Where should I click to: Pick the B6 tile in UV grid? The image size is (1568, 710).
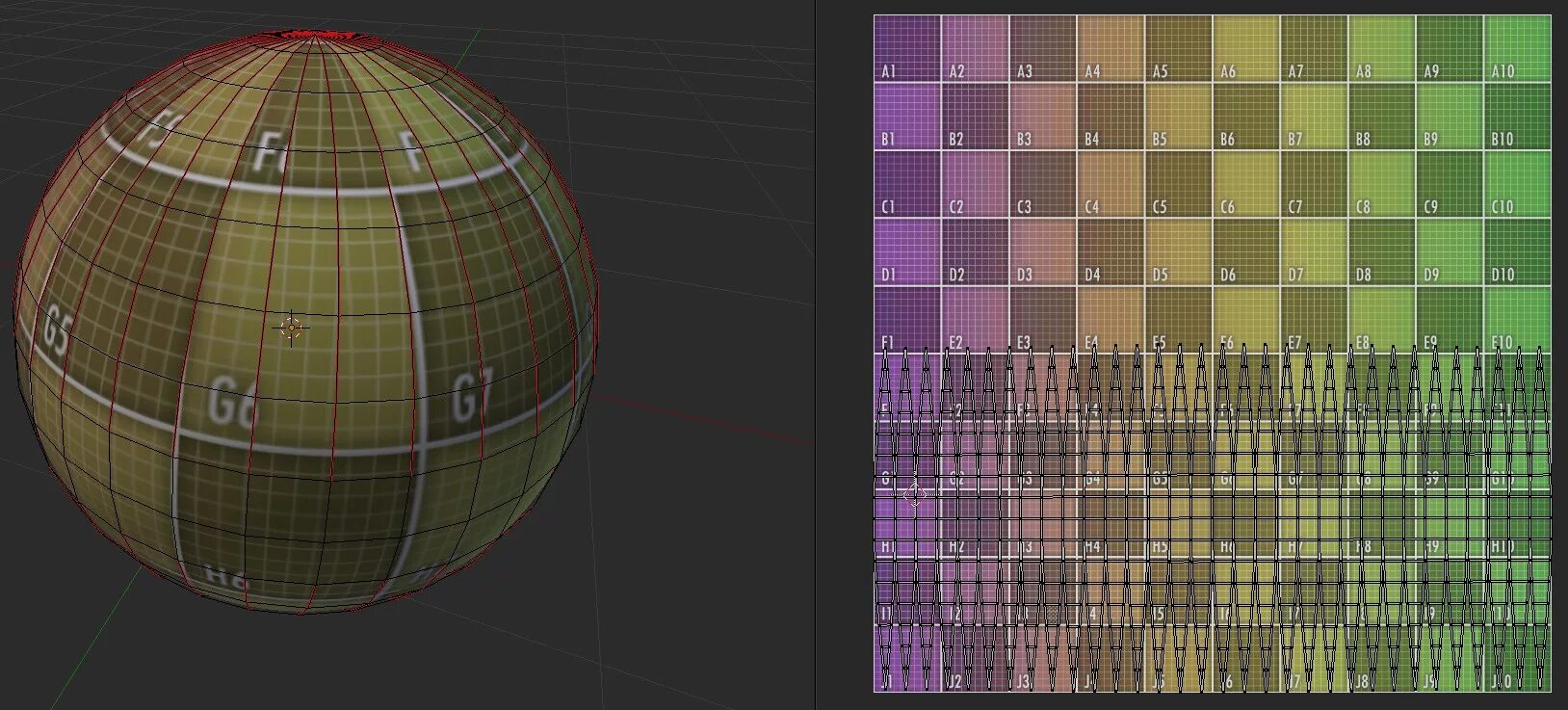[1246, 116]
